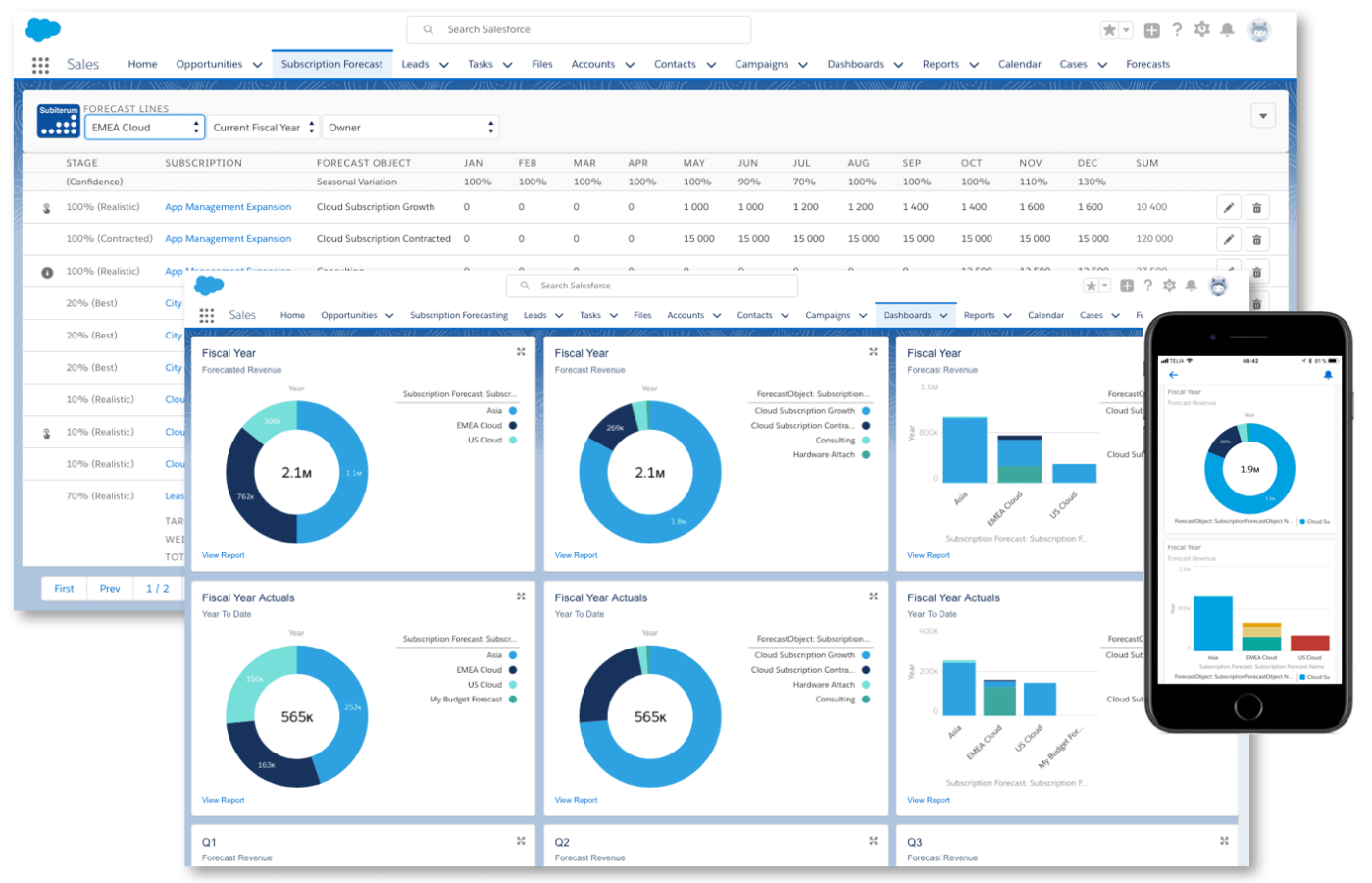Open the Setup gear in the top header
Image resolution: width=1372 pixels, height=883 pixels.
(x=1201, y=29)
